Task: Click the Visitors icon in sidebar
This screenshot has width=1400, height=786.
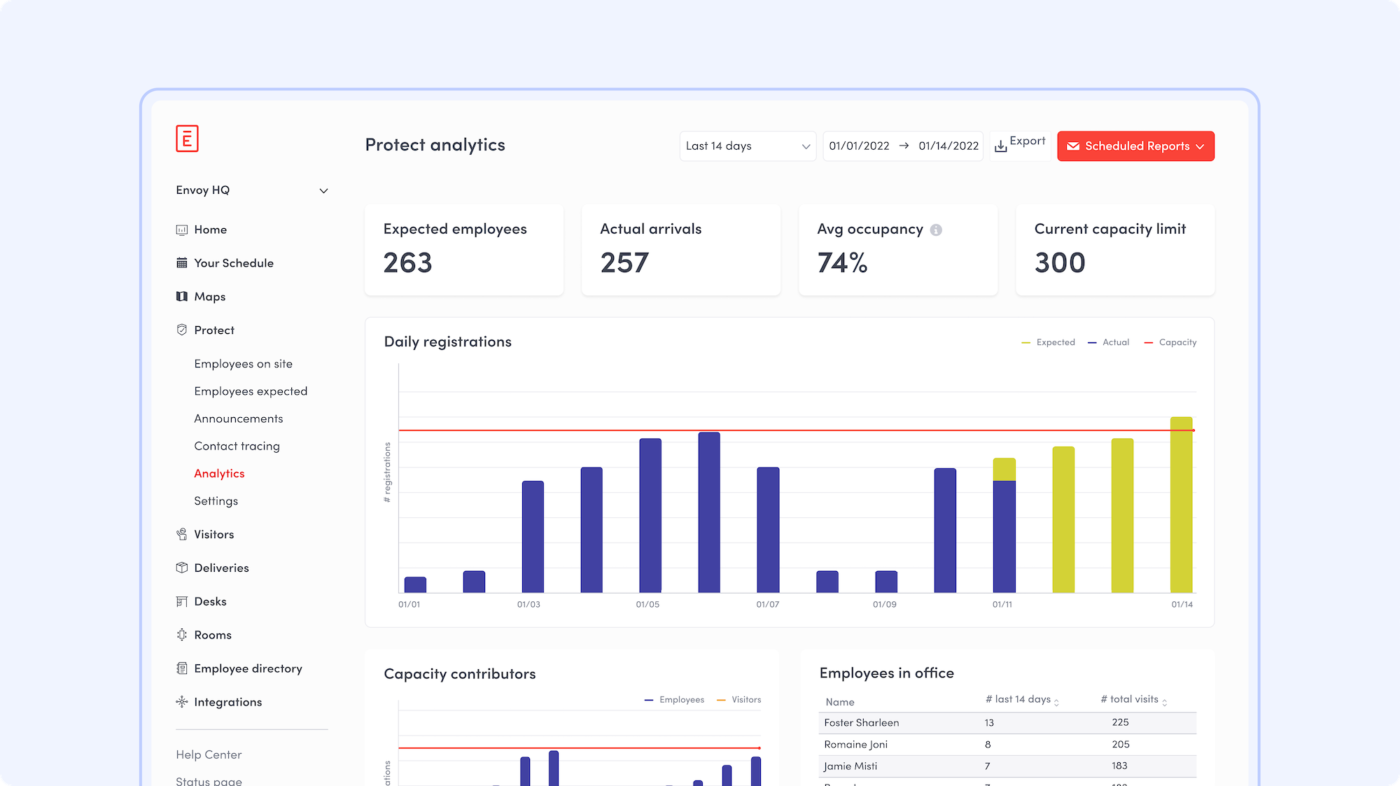Action: (182, 535)
